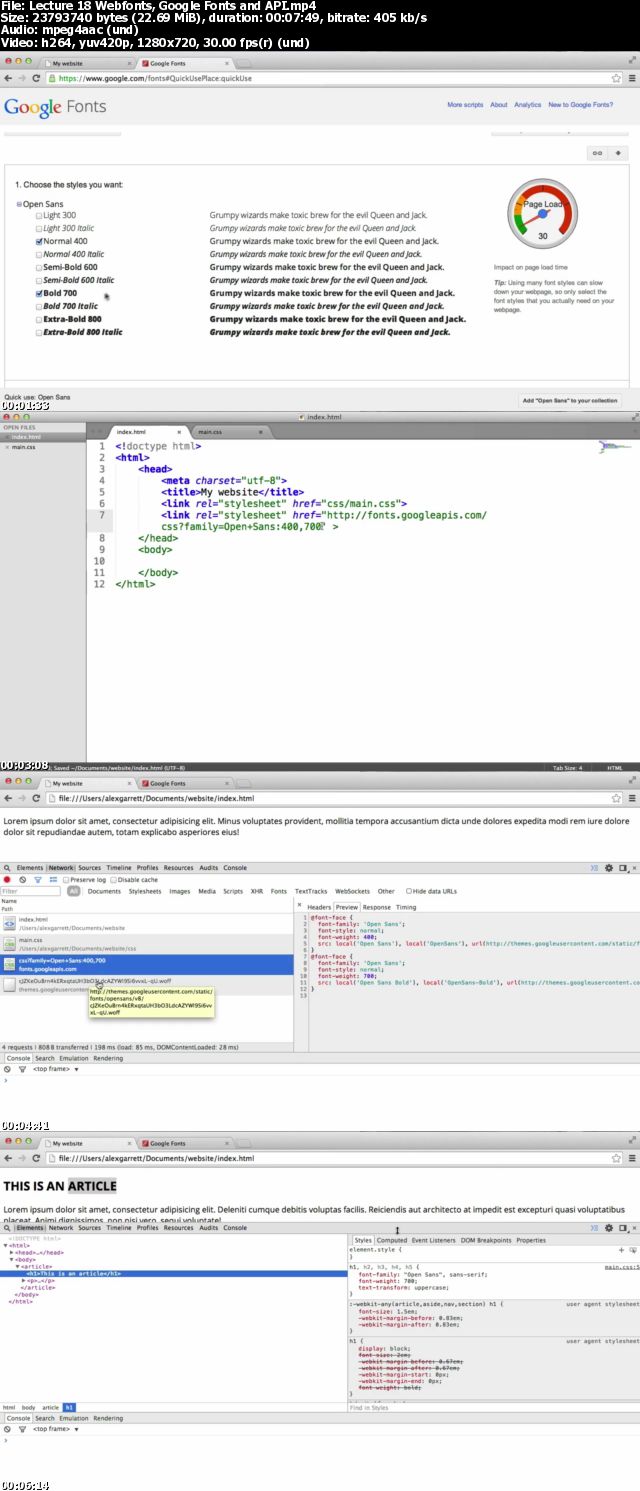640x1491 pixels.
Task: Select body in the Elements breadcrumb bar
Action: 29,1407
